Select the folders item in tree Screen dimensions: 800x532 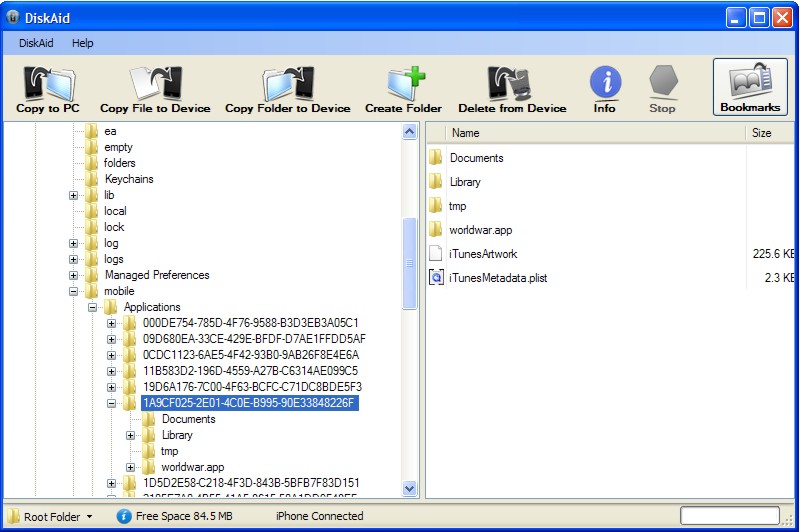(x=119, y=163)
